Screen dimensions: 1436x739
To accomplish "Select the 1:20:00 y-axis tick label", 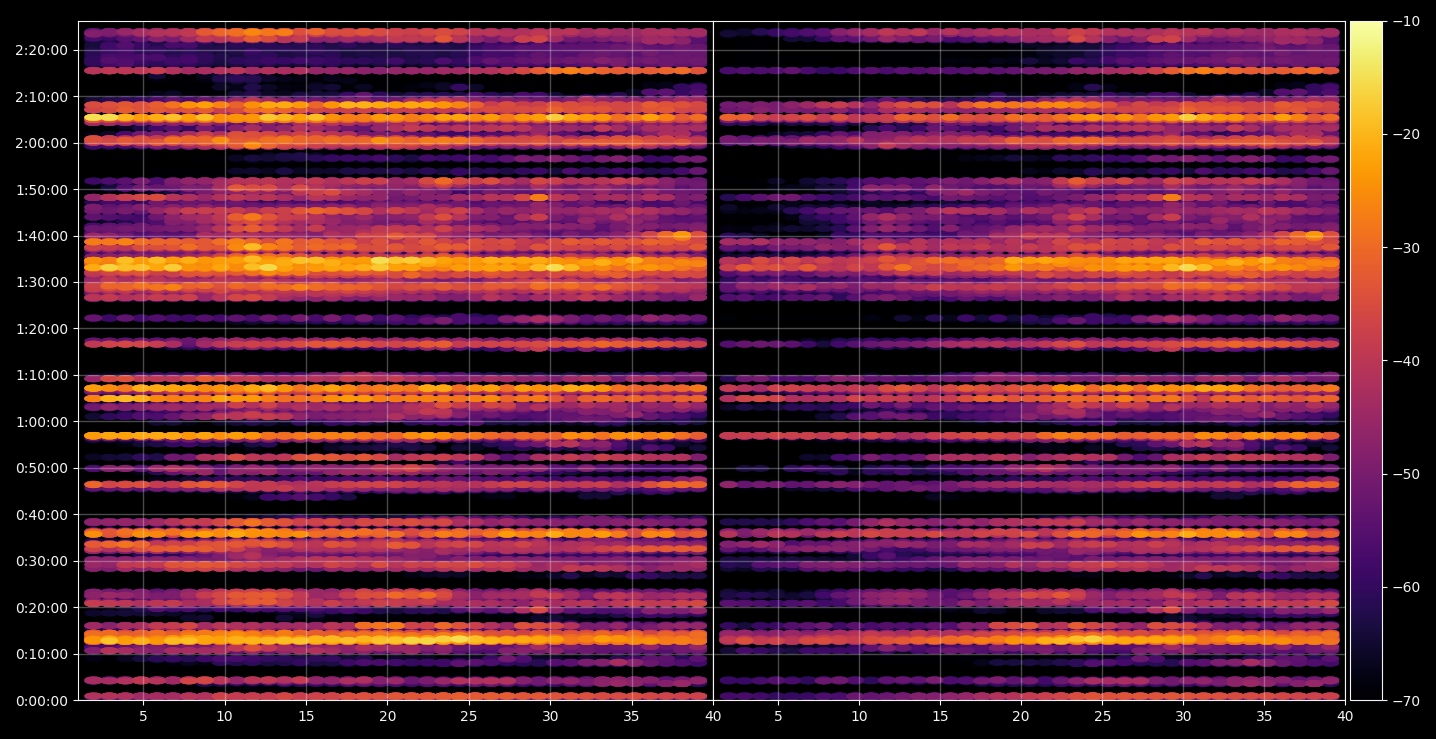I will click(42, 329).
